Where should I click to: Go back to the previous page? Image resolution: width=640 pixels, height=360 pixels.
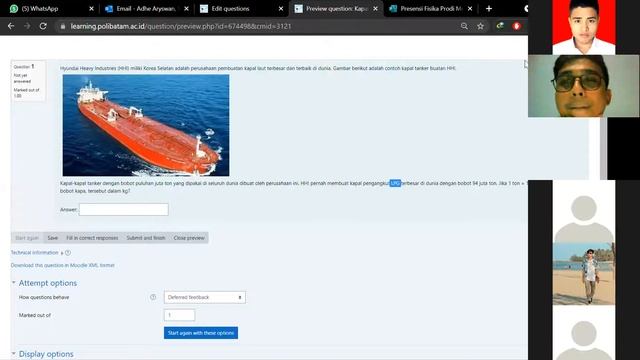[11, 26]
